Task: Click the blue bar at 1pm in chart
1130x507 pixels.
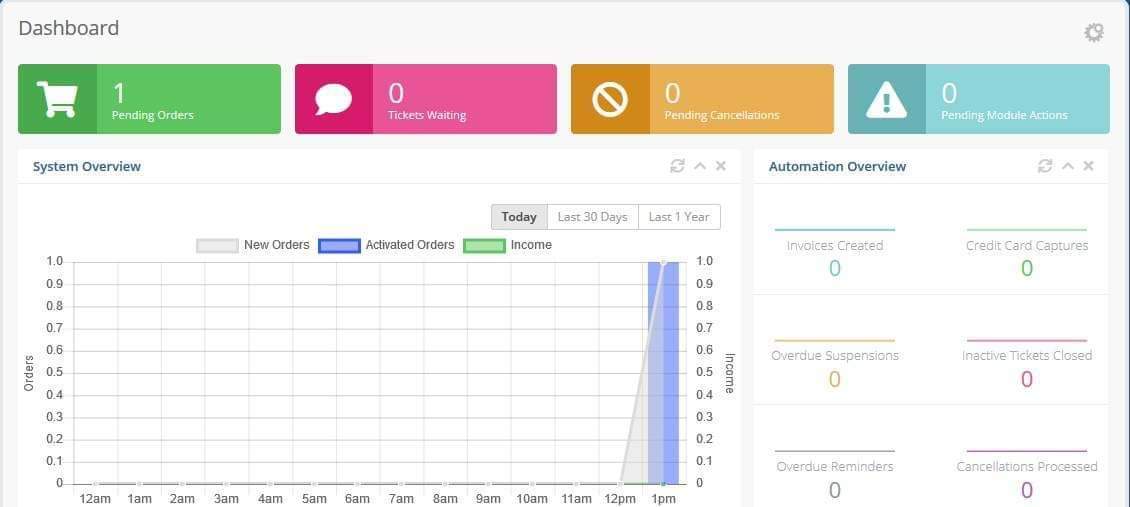Action: pyautogui.click(x=664, y=373)
